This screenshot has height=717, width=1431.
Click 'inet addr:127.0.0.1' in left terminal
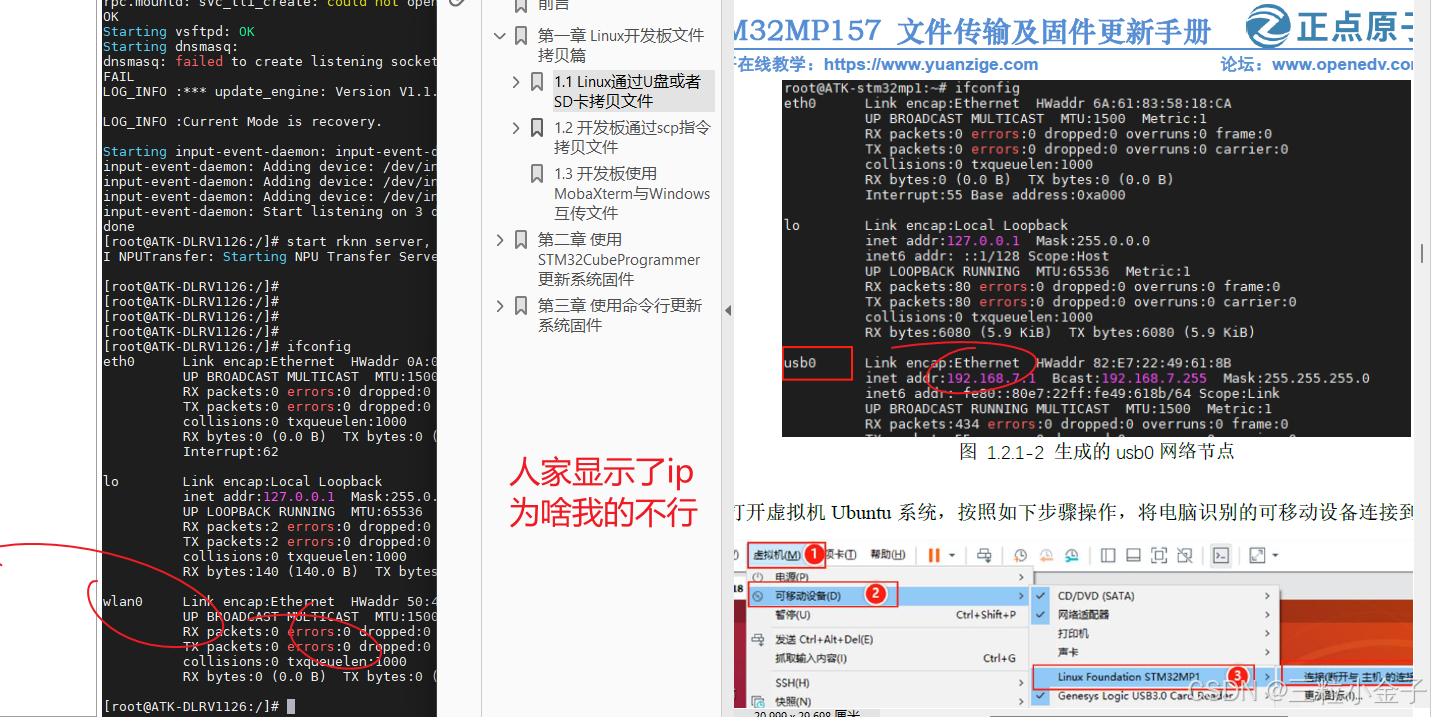click(x=259, y=497)
